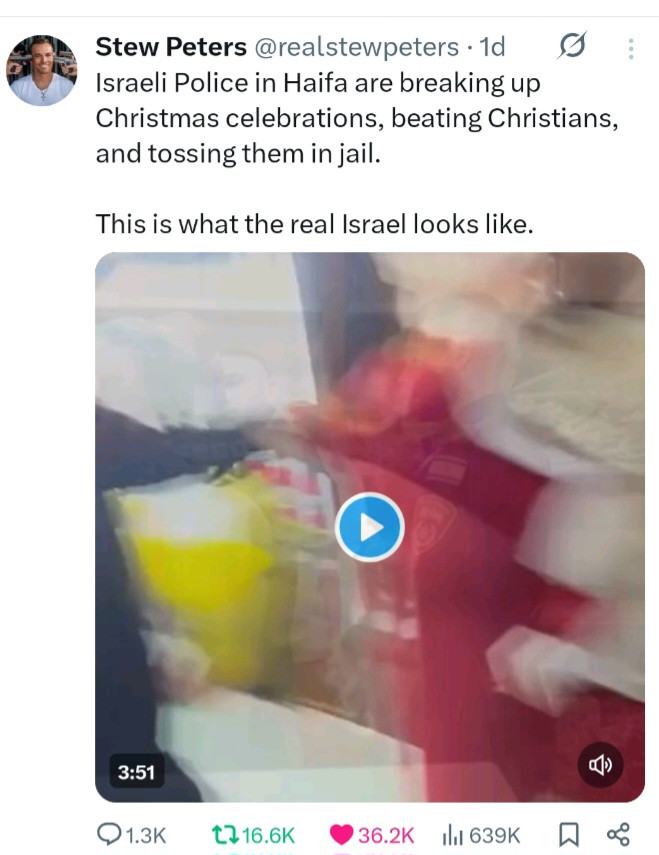Open the three-dot more options menu
This screenshot has width=659, height=855.
pos(631,49)
